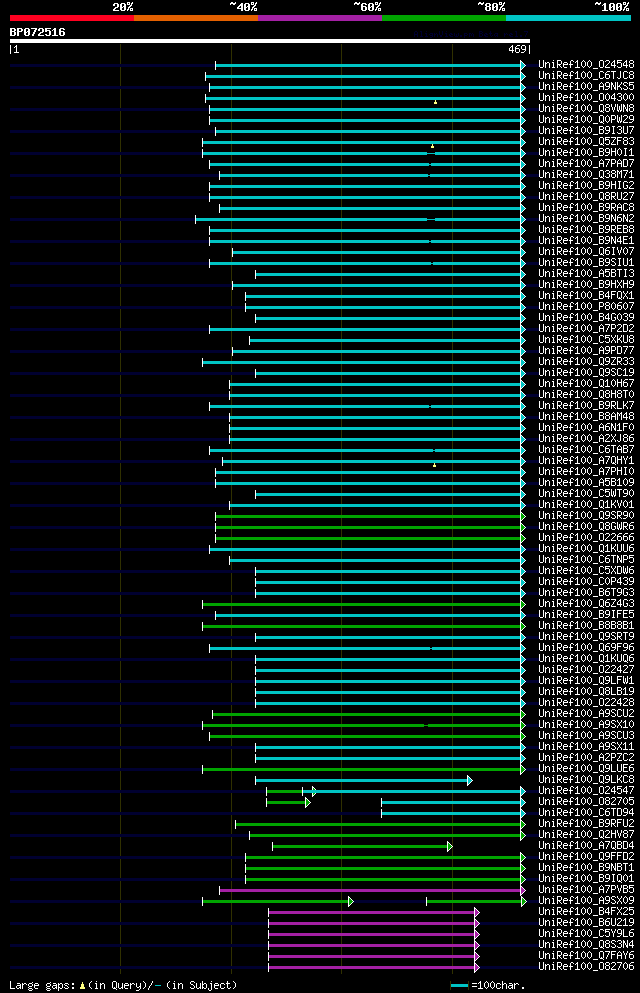Open the hit UniRef100_A9NKS5

586,86
